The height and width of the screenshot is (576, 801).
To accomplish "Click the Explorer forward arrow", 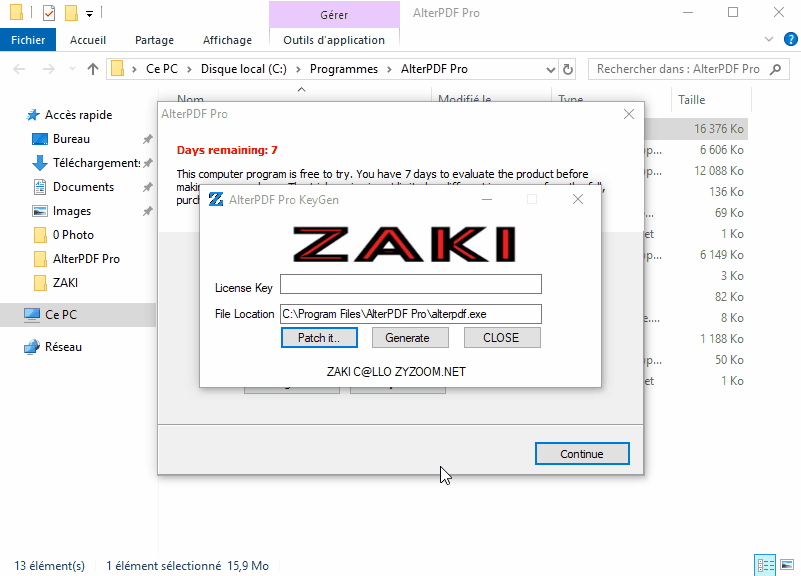I will point(49,69).
